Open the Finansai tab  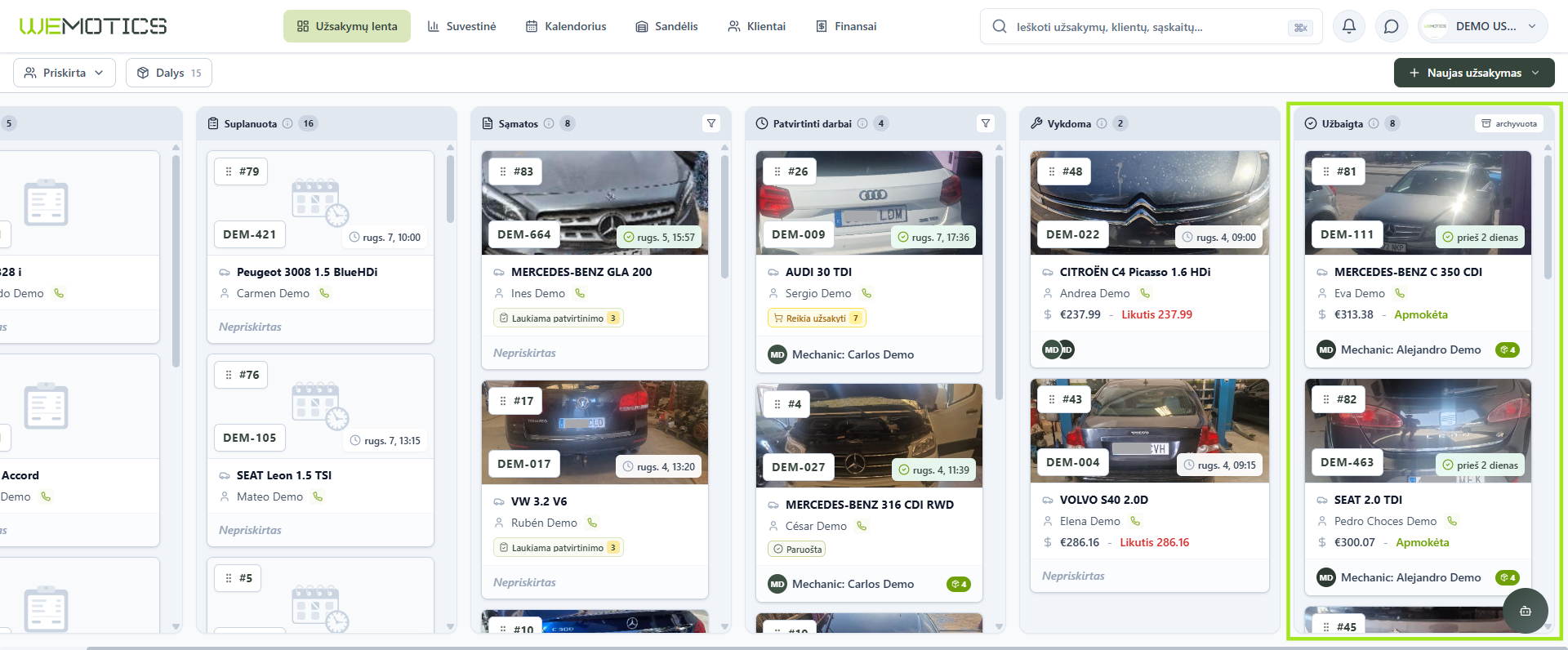(x=846, y=26)
